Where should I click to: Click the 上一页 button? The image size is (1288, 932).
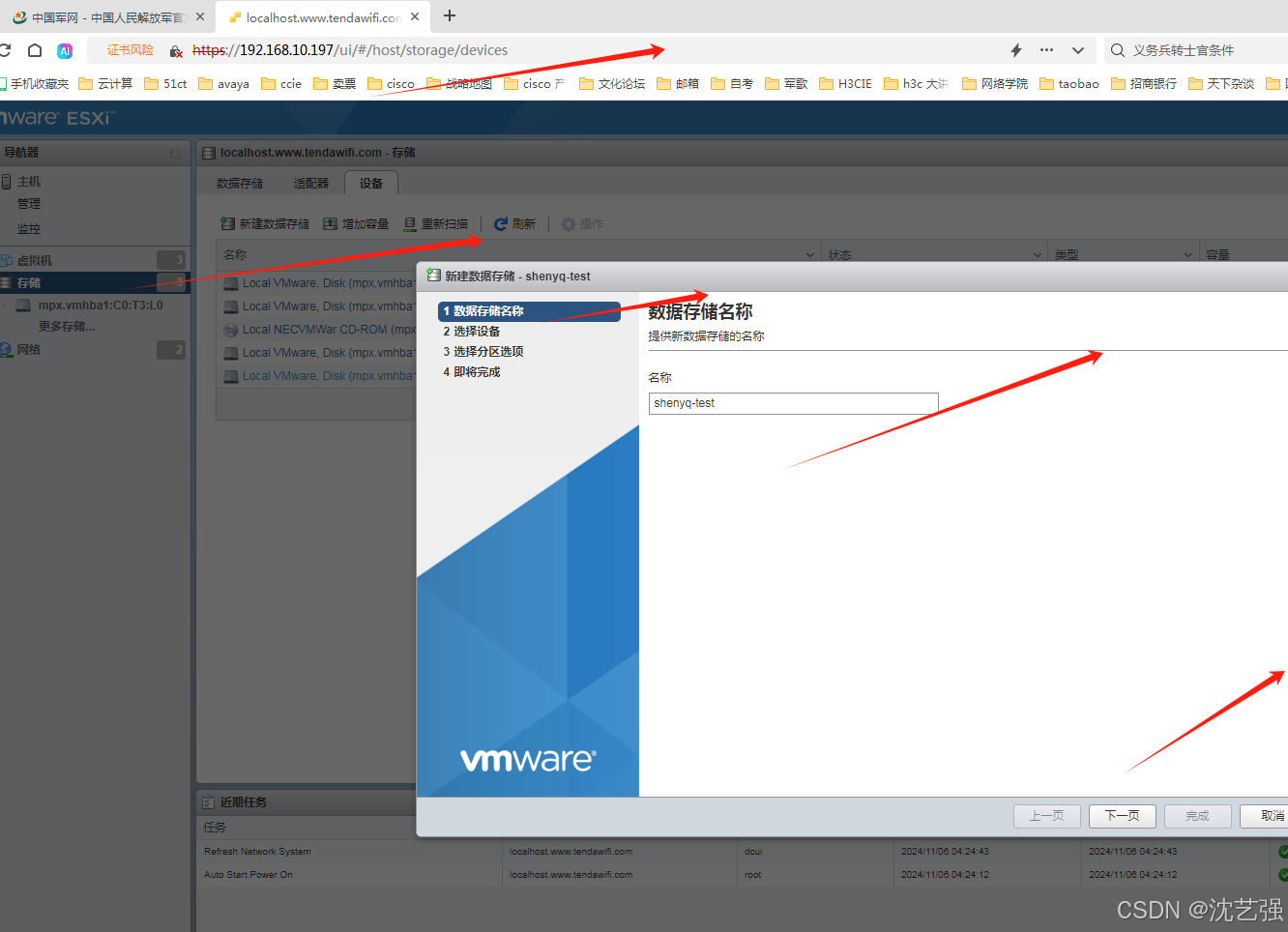point(1047,816)
